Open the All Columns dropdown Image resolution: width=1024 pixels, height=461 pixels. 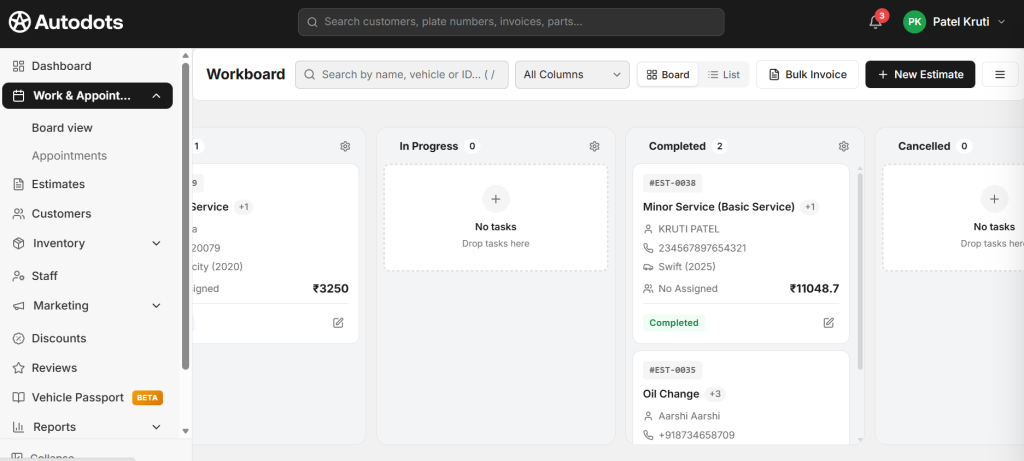(x=572, y=75)
